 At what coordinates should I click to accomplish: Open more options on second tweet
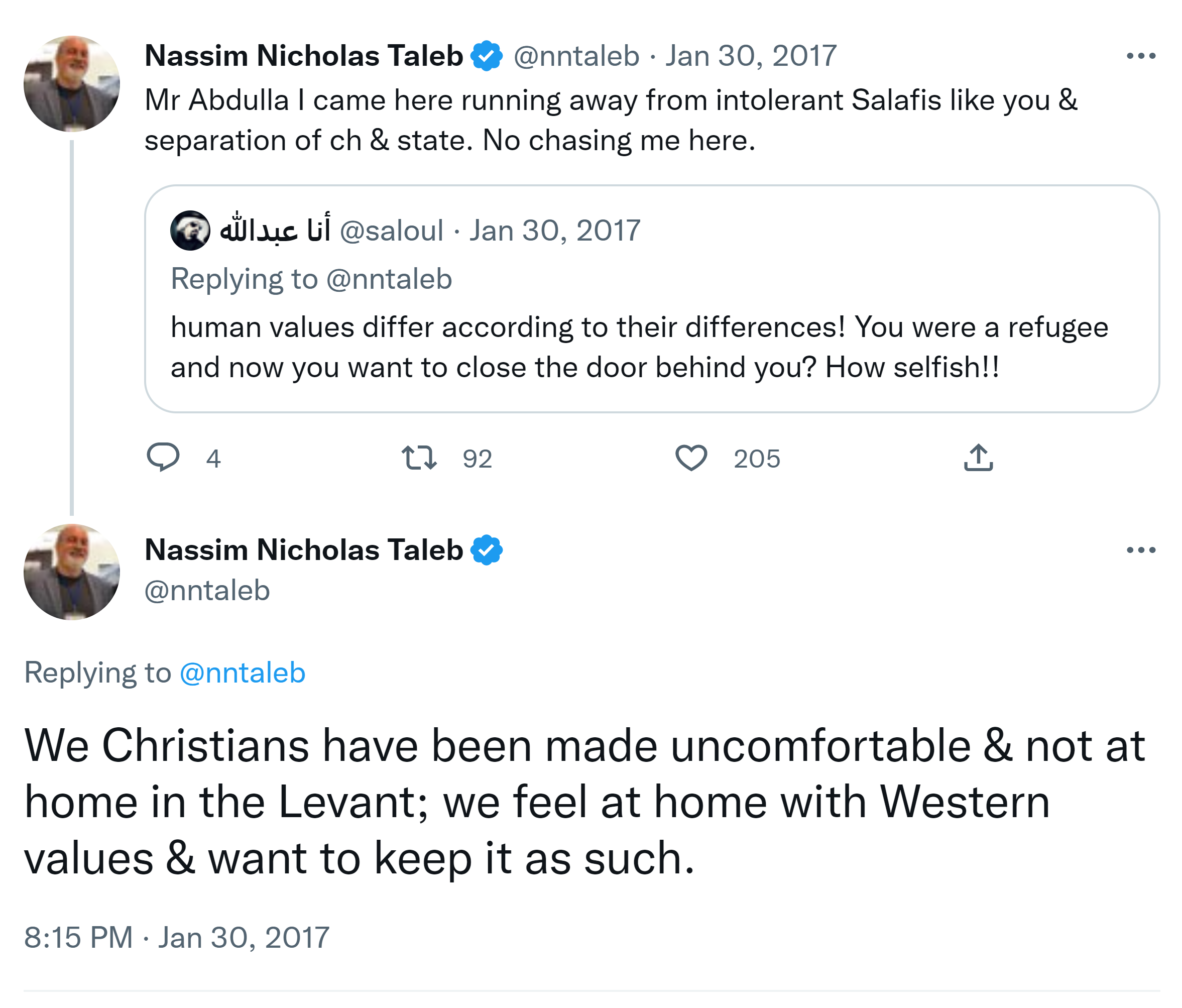[1141, 550]
